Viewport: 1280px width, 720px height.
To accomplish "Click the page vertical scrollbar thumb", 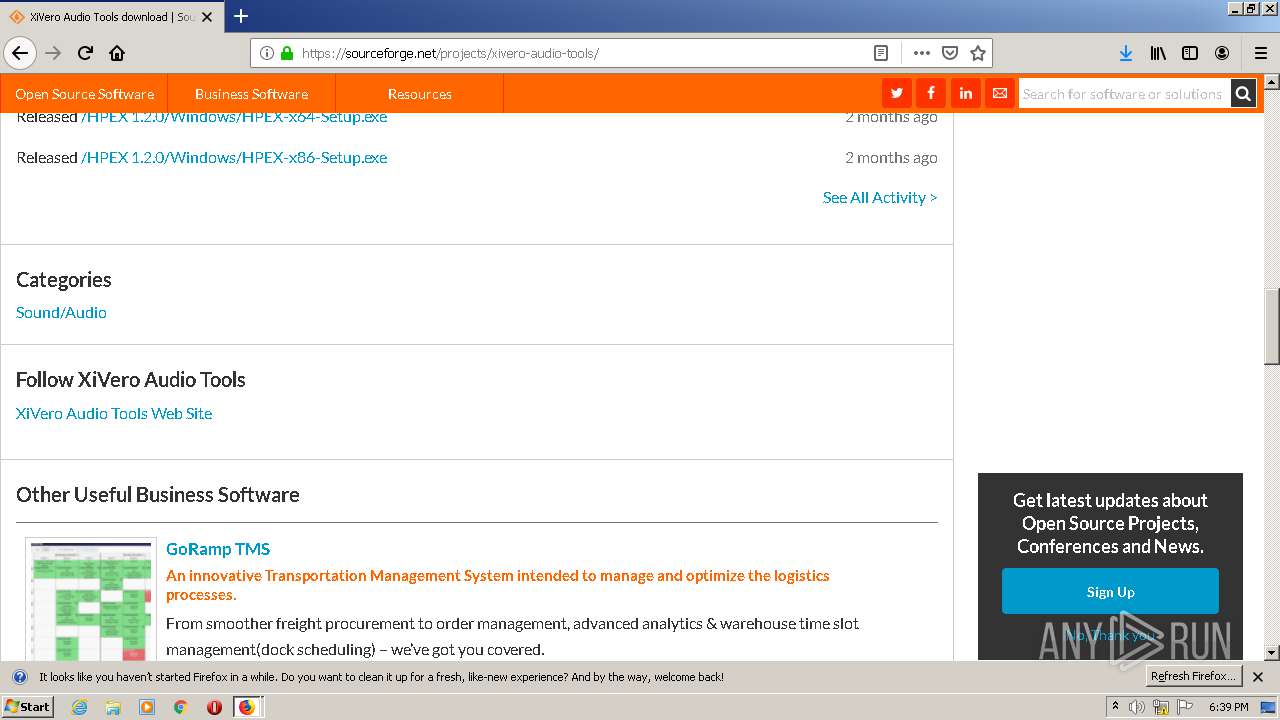I will 1271,326.
